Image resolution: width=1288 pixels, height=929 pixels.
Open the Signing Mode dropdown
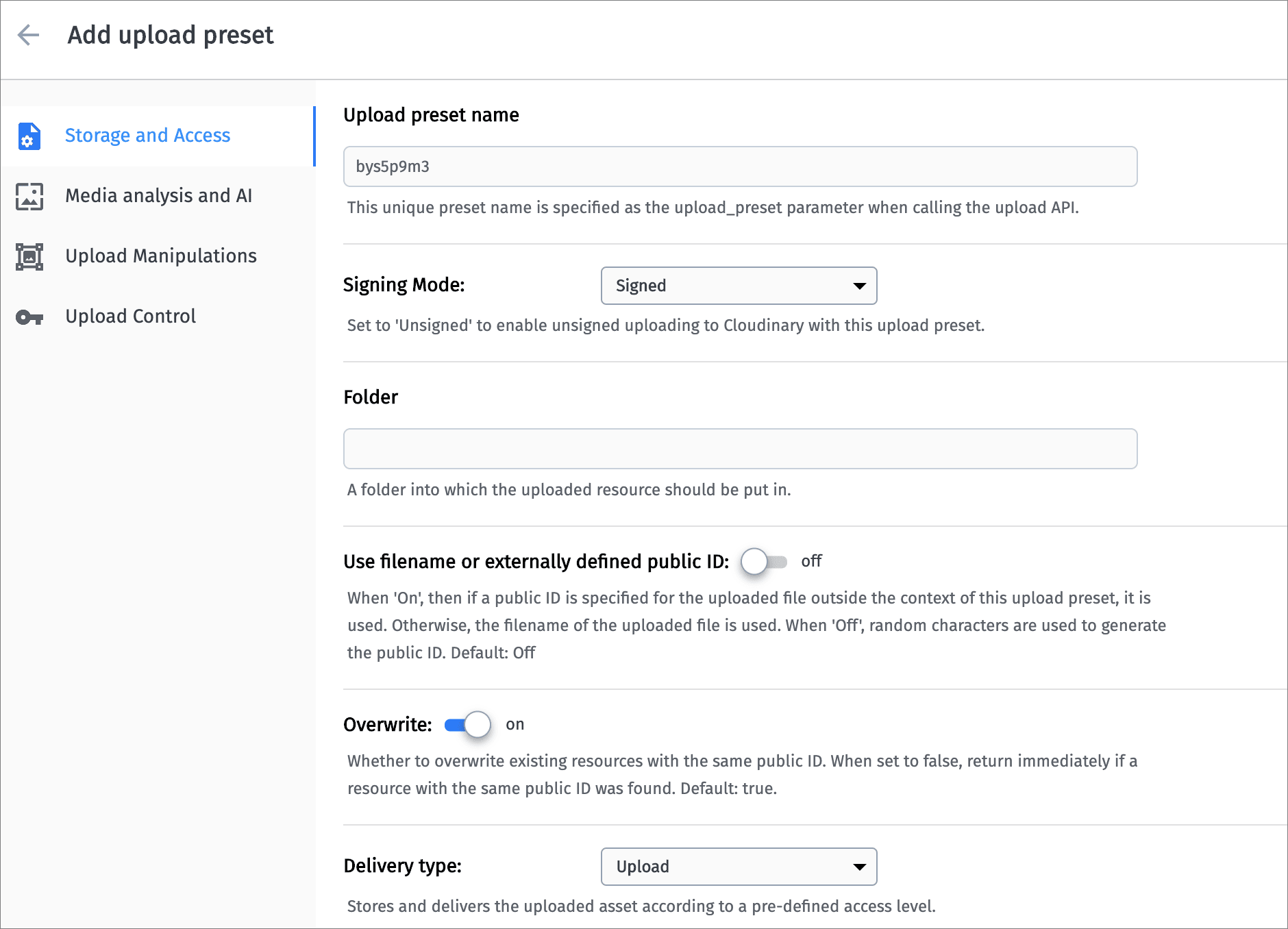tap(738, 286)
